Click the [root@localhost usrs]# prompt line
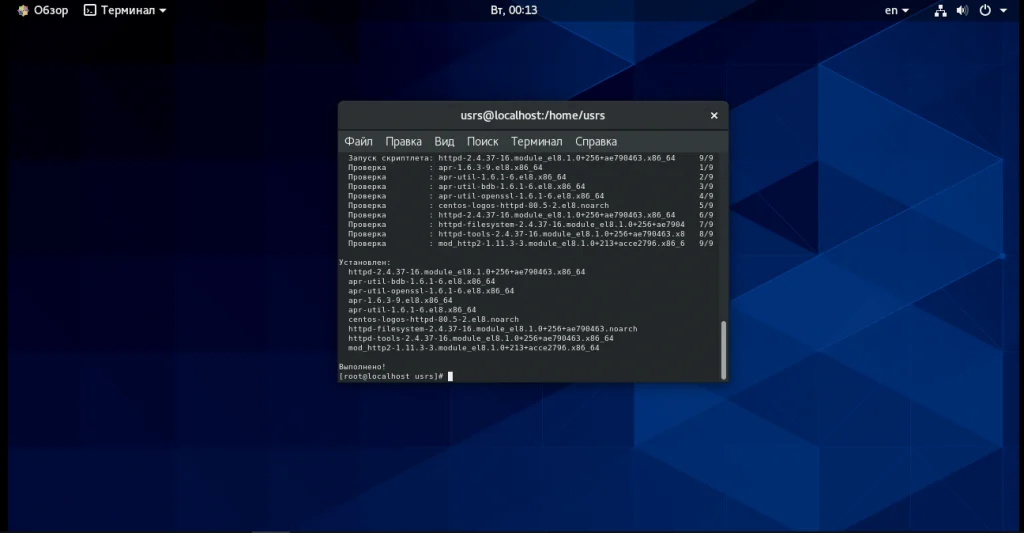This screenshot has width=1024, height=533. pos(391,376)
